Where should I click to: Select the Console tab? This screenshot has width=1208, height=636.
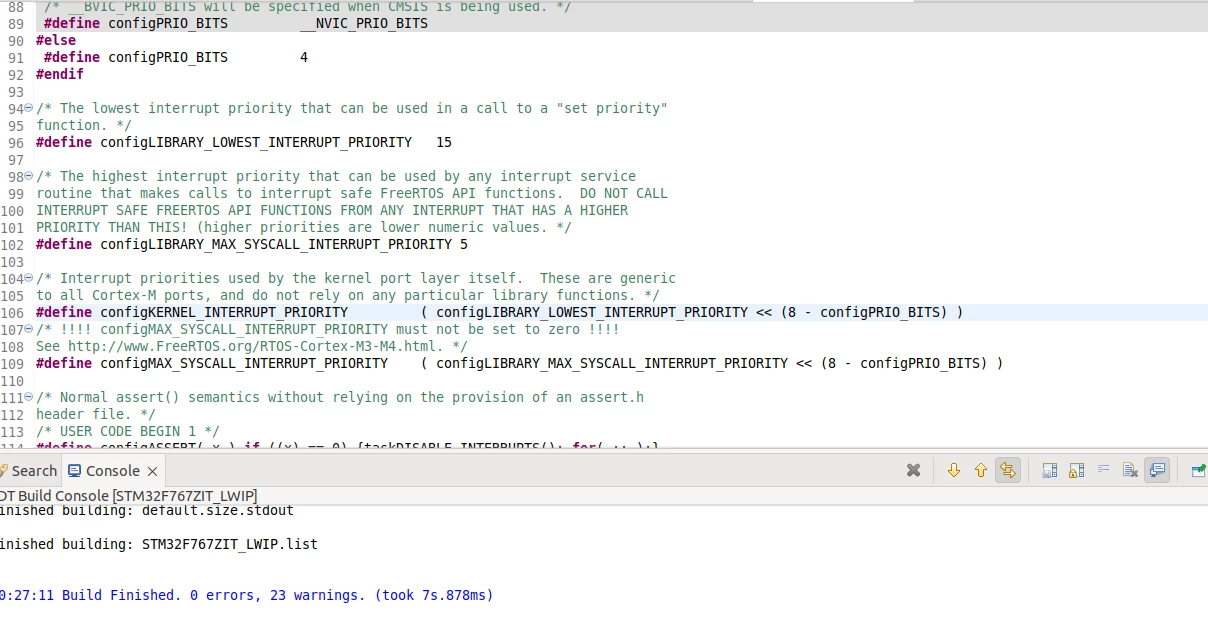coord(104,471)
